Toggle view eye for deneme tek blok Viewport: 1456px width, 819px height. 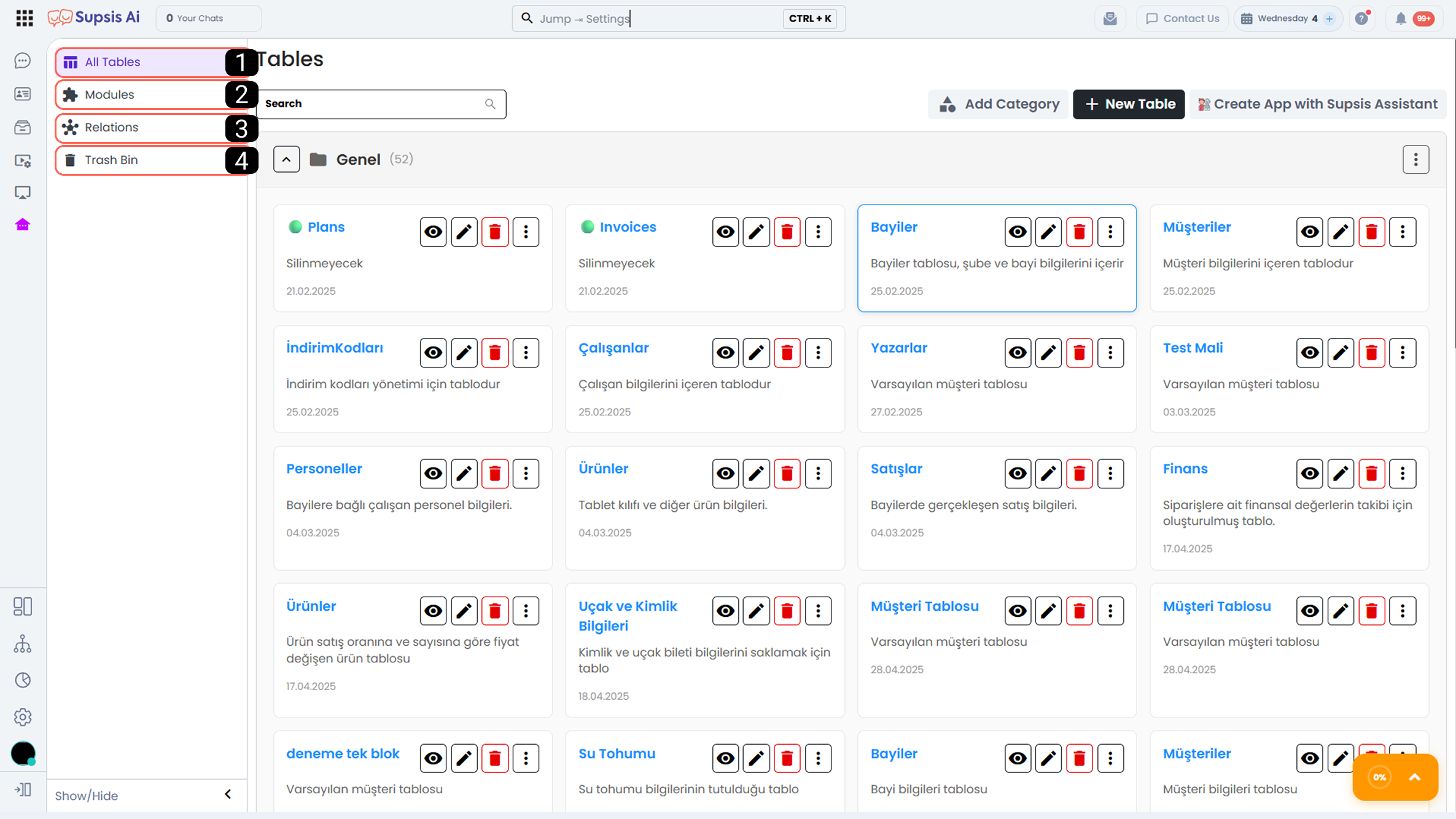click(x=433, y=758)
